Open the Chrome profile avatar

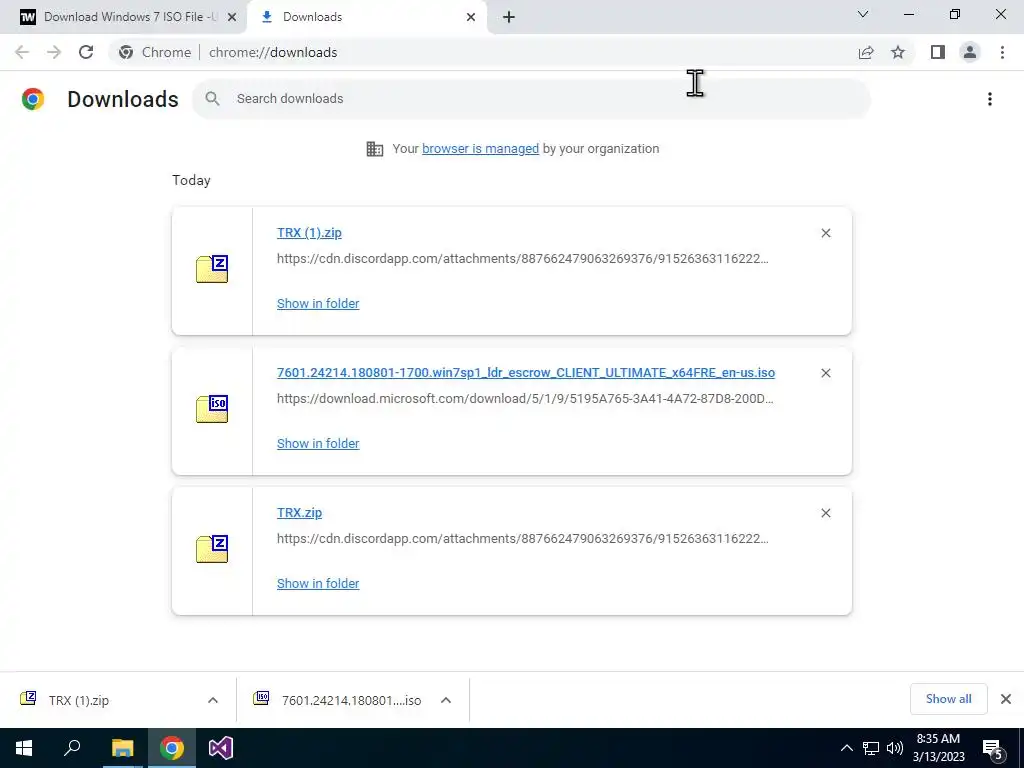970,52
